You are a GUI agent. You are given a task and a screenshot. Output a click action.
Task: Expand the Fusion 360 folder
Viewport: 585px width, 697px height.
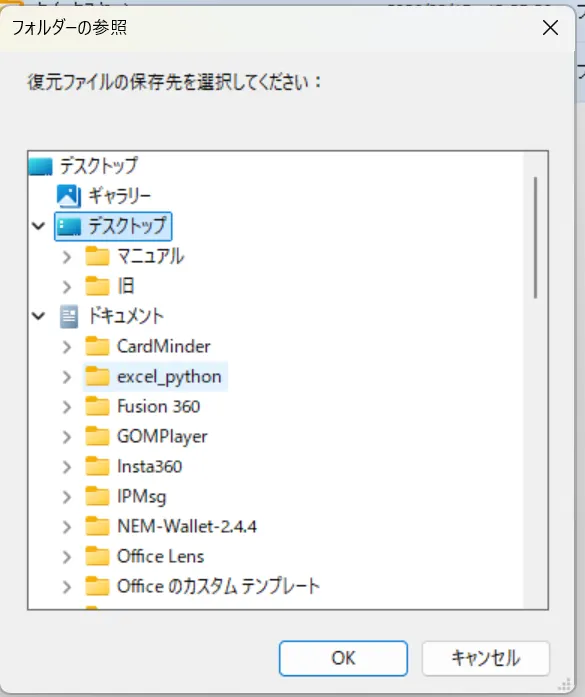click(67, 407)
